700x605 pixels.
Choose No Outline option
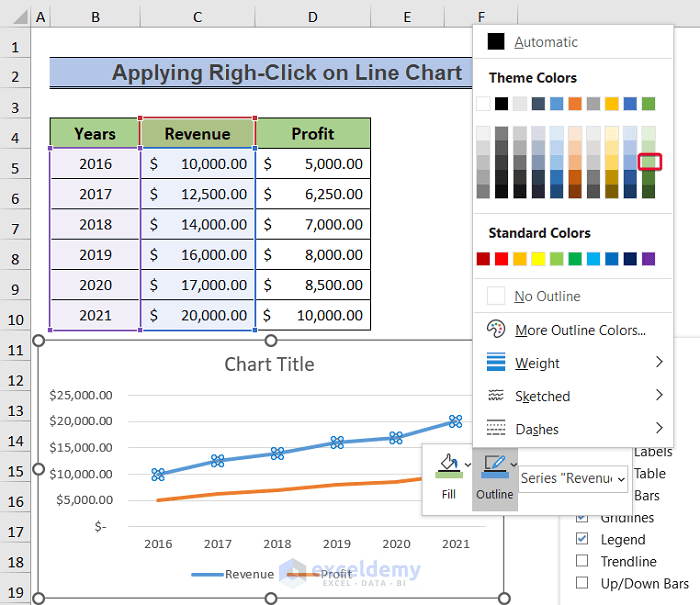coord(573,296)
